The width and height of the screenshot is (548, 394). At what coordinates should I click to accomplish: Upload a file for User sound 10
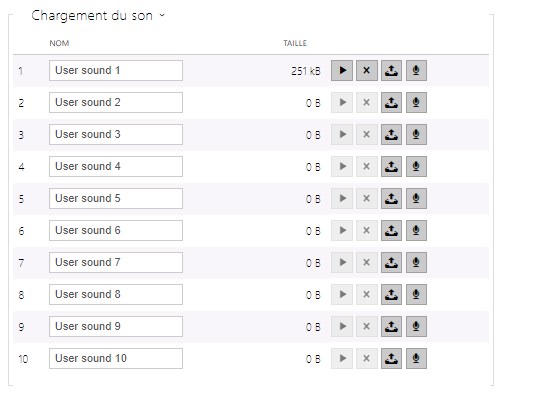(391, 359)
